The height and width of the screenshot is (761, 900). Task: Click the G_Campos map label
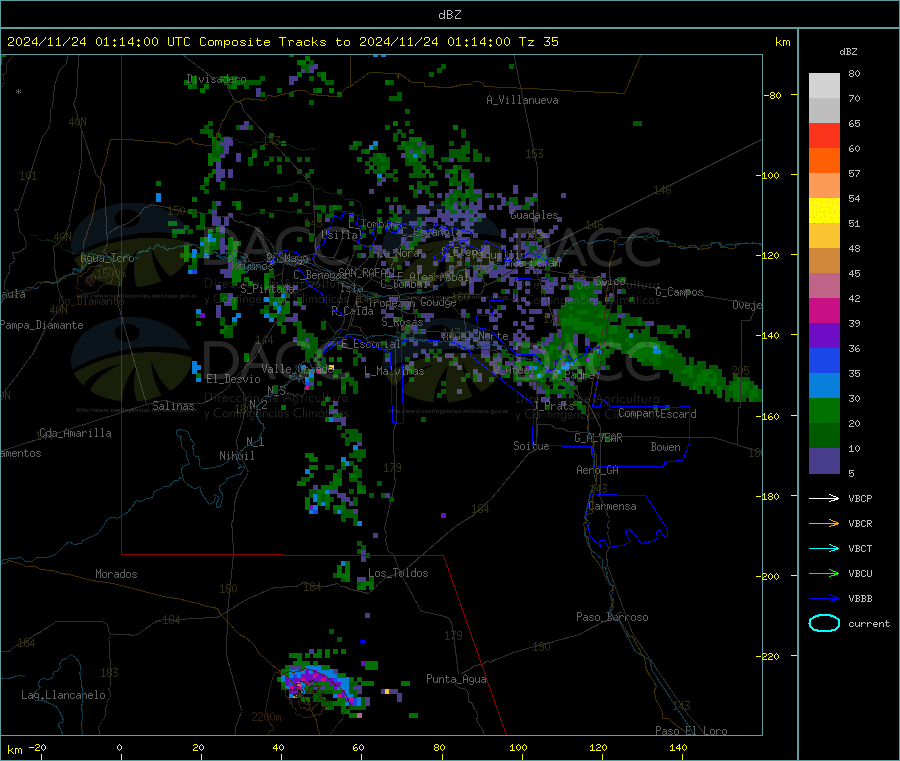[679, 292]
